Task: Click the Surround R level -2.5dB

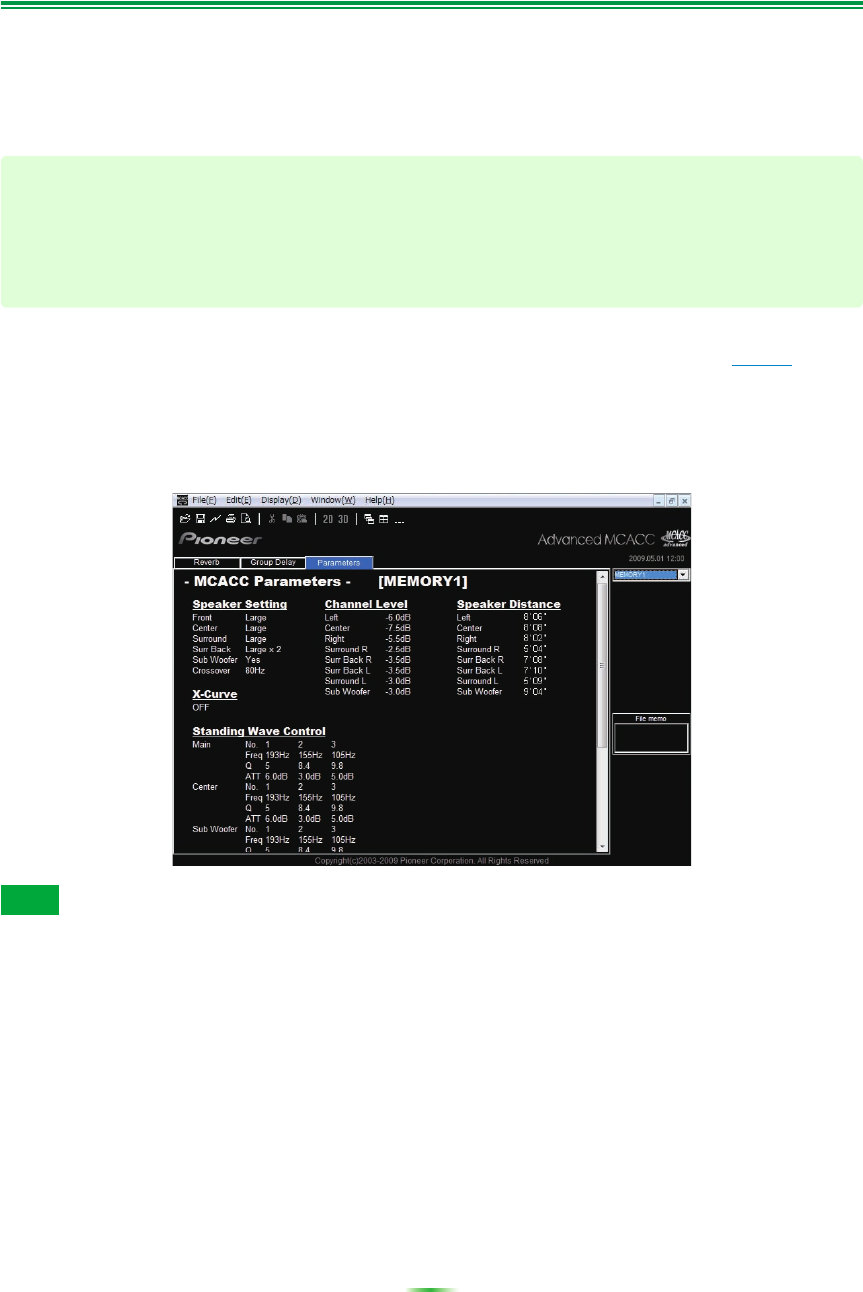Action: click(398, 649)
